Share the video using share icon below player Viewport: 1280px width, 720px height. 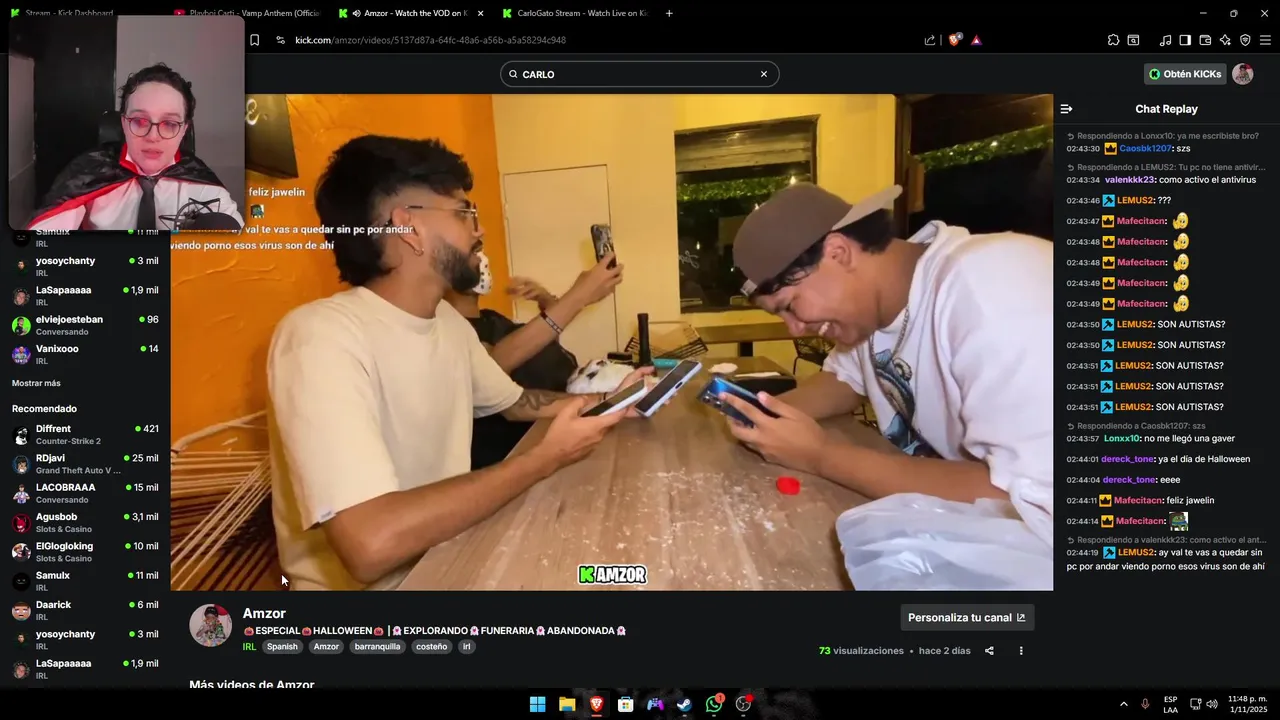pos(989,651)
